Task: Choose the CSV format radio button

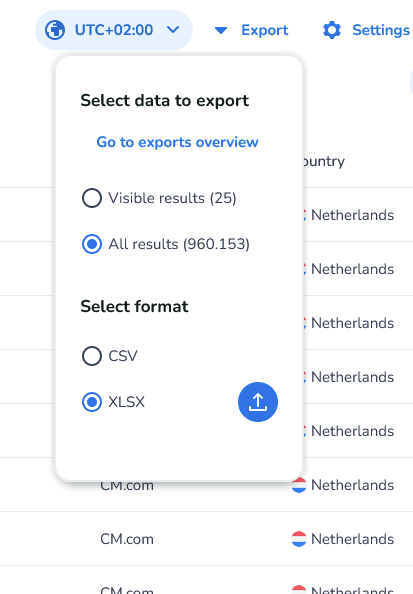Action: click(x=92, y=356)
